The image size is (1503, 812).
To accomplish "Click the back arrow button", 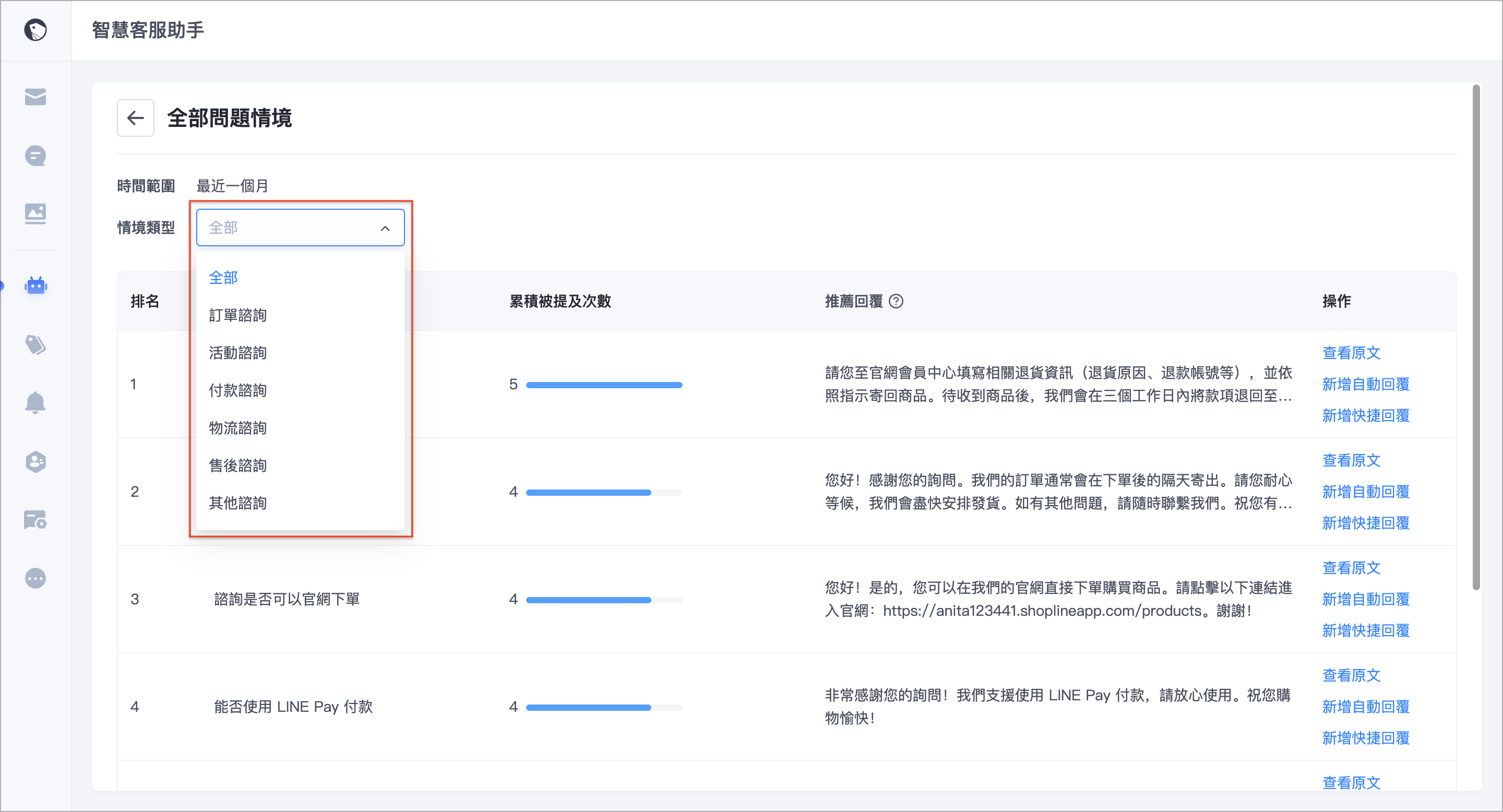I will point(135,118).
